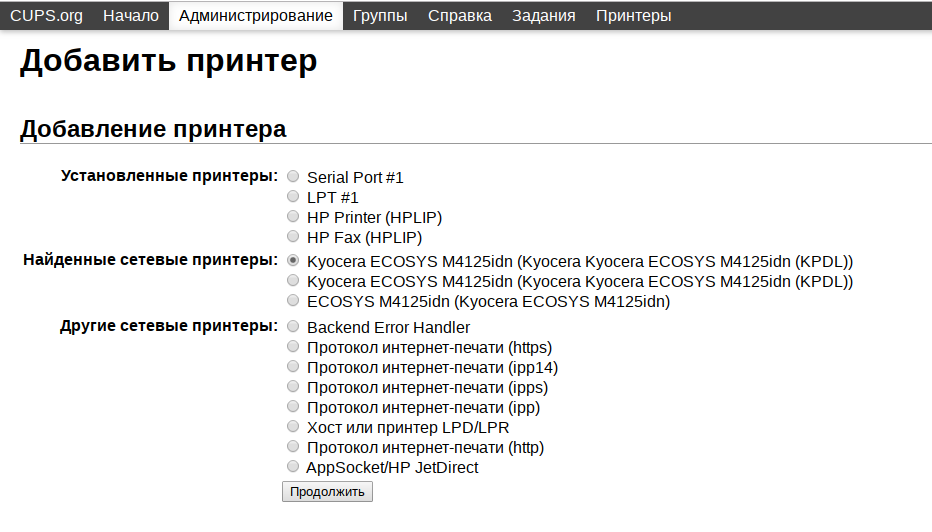Choose ECOSYS M4125idn (Kyocera ECOSYS M4125idn)

293,300
